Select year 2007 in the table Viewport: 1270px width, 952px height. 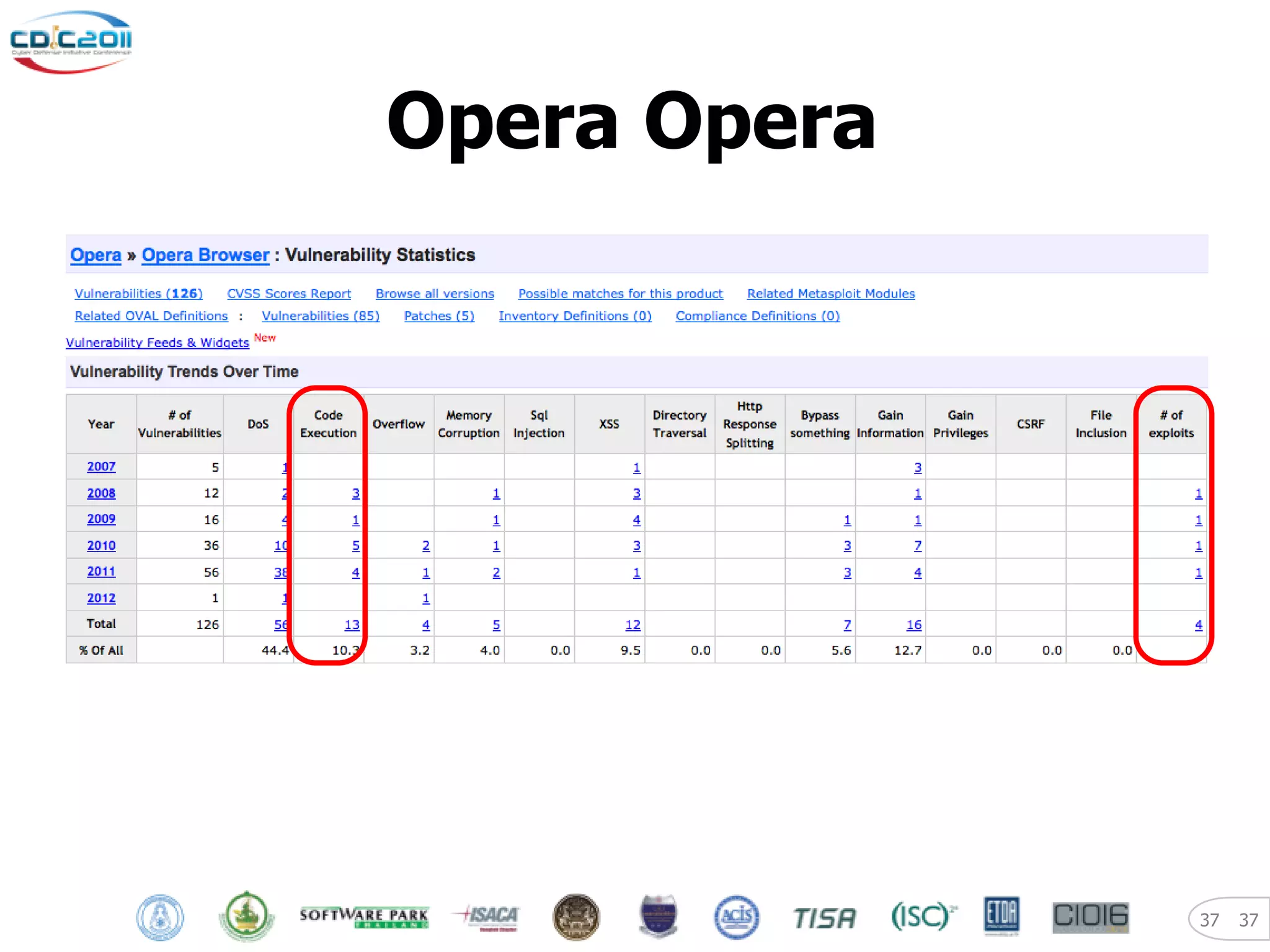point(101,466)
